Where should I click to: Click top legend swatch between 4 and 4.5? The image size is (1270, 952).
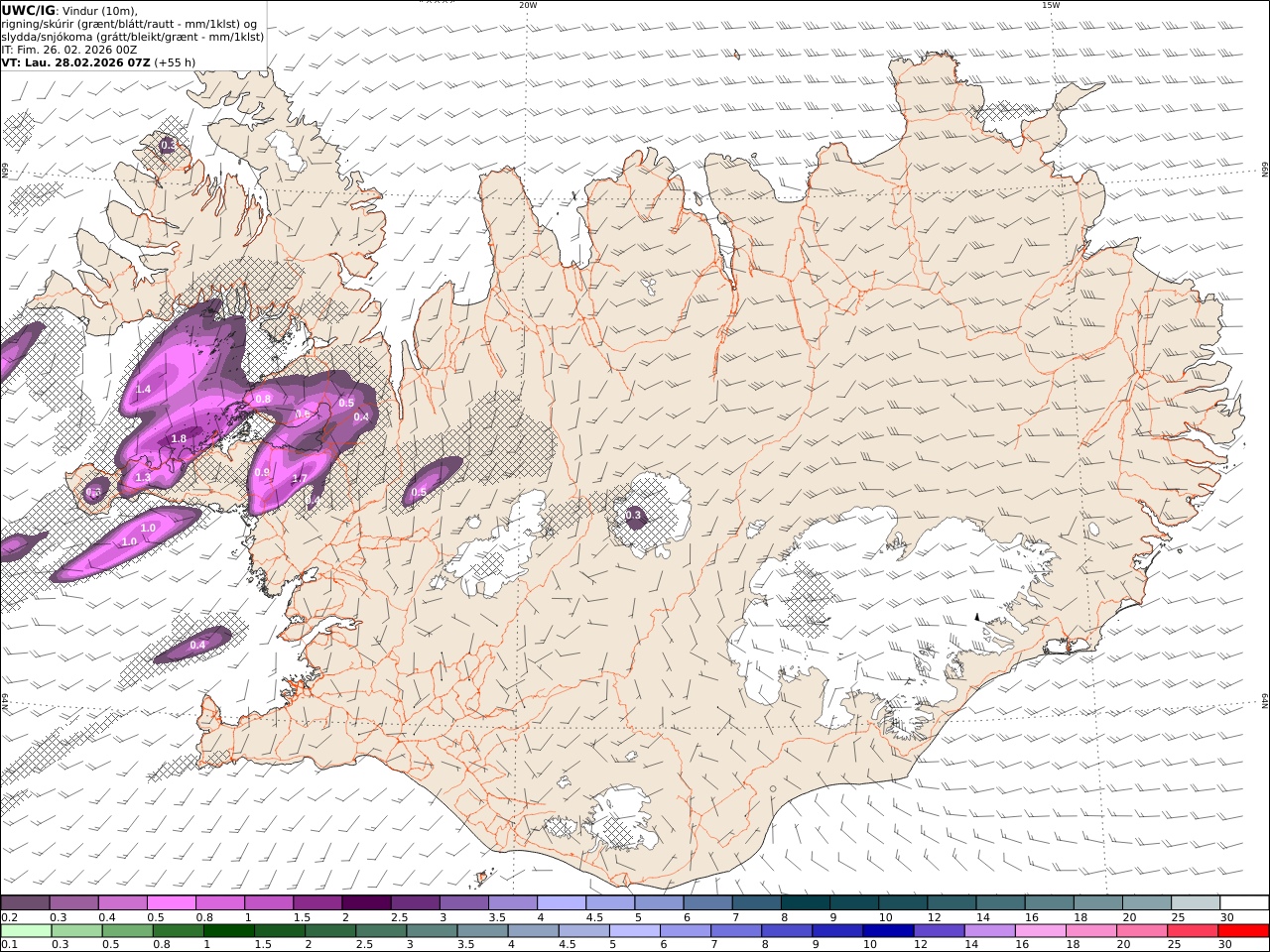coord(562,903)
